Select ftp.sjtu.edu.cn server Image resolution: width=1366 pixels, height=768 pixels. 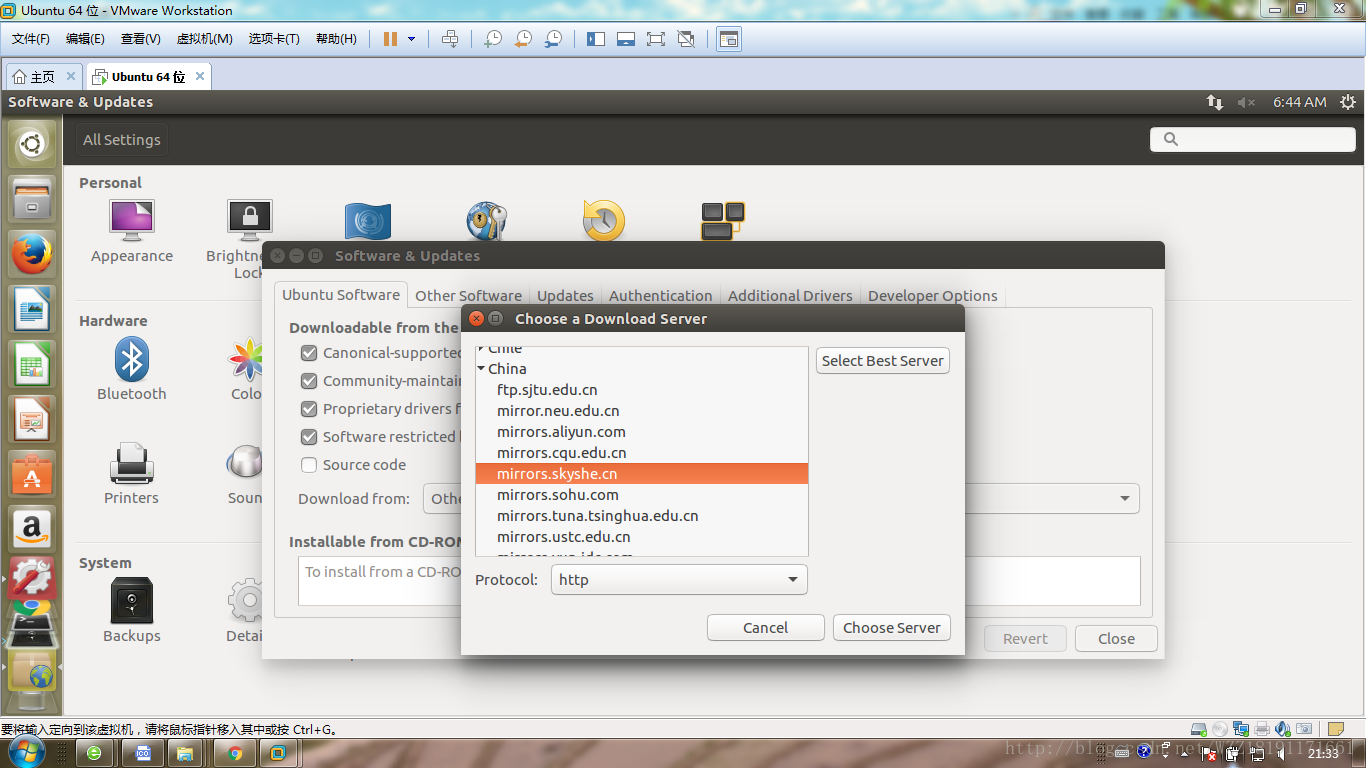pyautogui.click(x=642, y=390)
